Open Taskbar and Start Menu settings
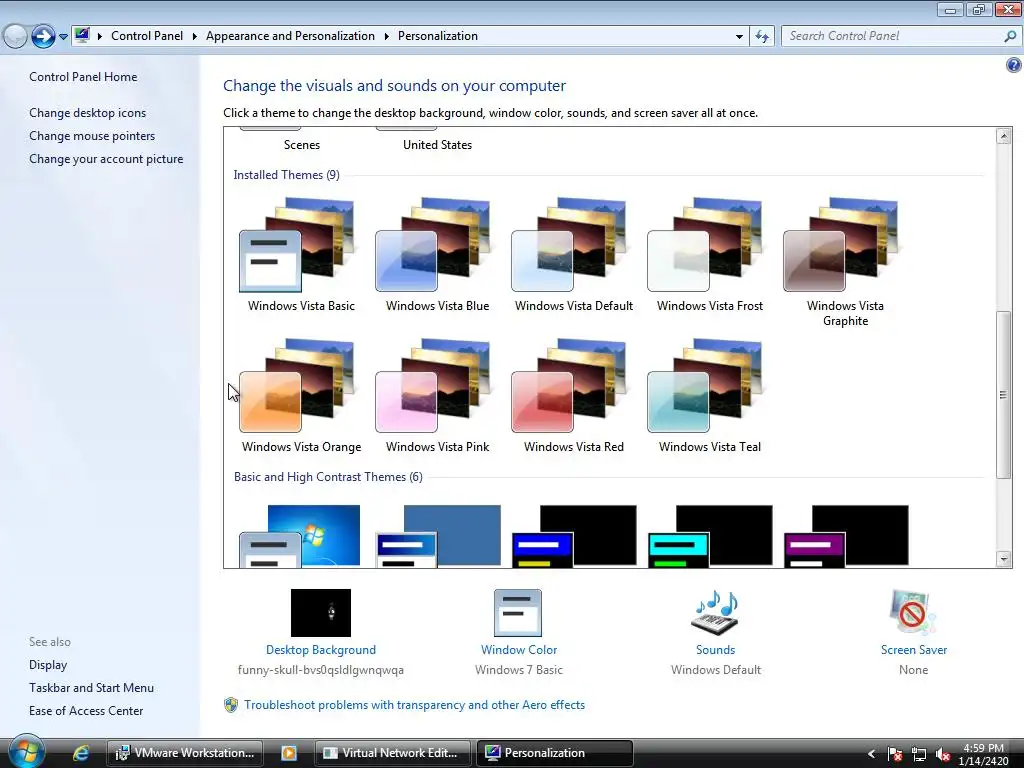The width and height of the screenshot is (1024, 768). 91,688
